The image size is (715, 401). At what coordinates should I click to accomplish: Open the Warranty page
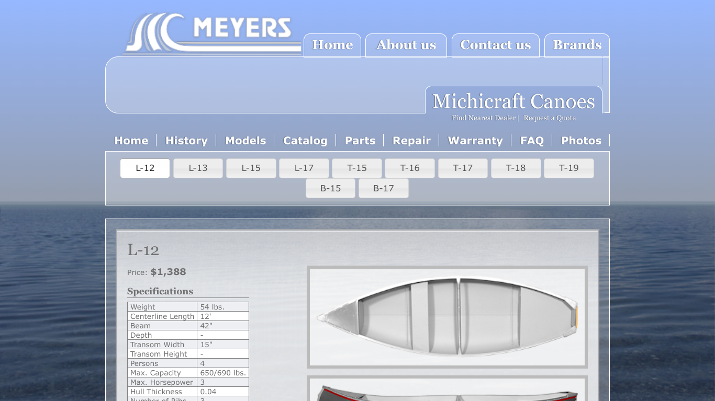475,141
